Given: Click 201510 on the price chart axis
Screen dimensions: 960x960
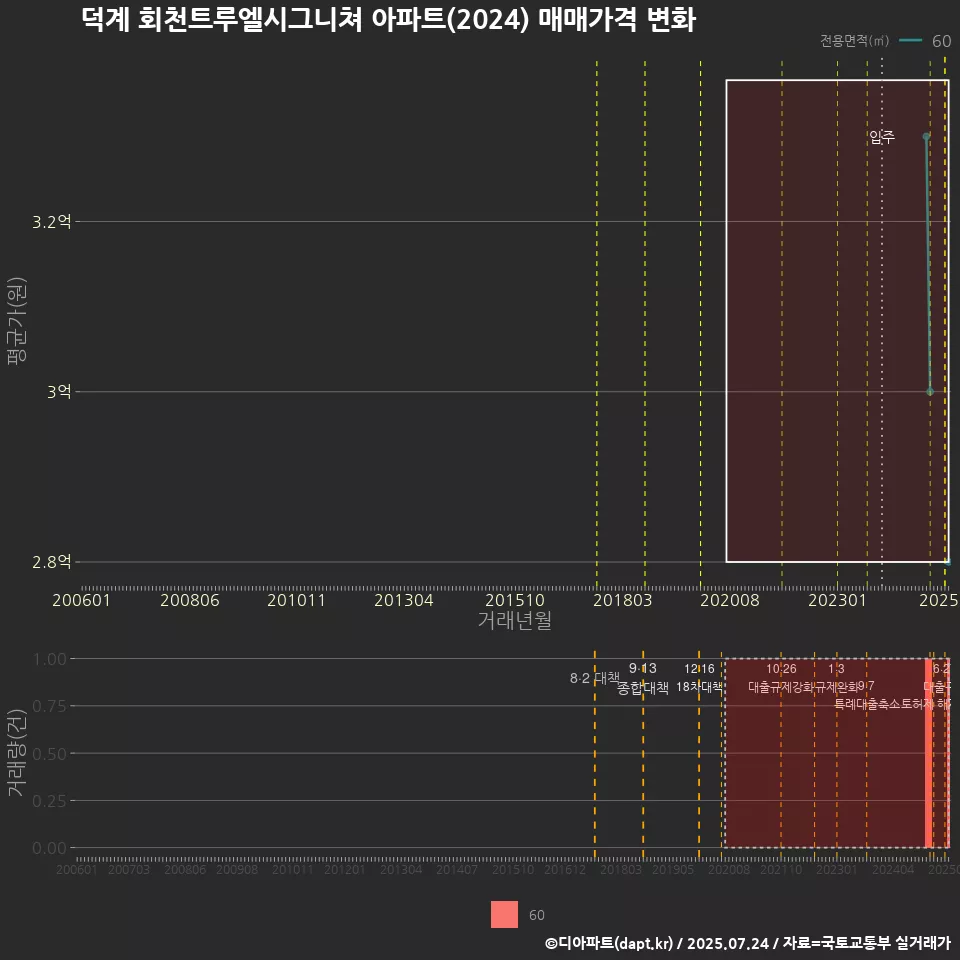Looking at the screenshot, I should tap(515, 600).
